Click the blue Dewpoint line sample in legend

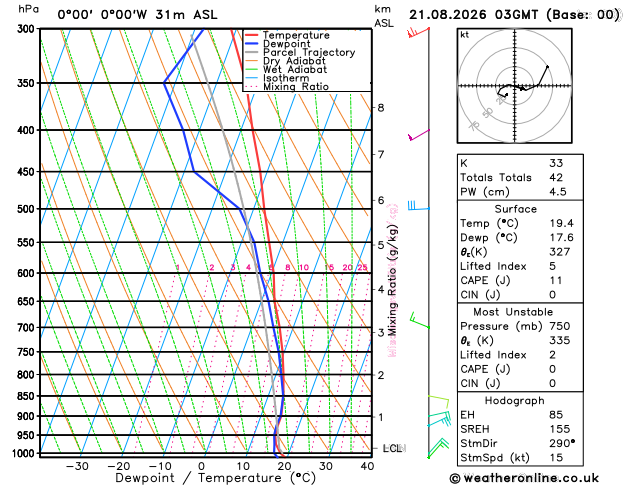point(251,44)
